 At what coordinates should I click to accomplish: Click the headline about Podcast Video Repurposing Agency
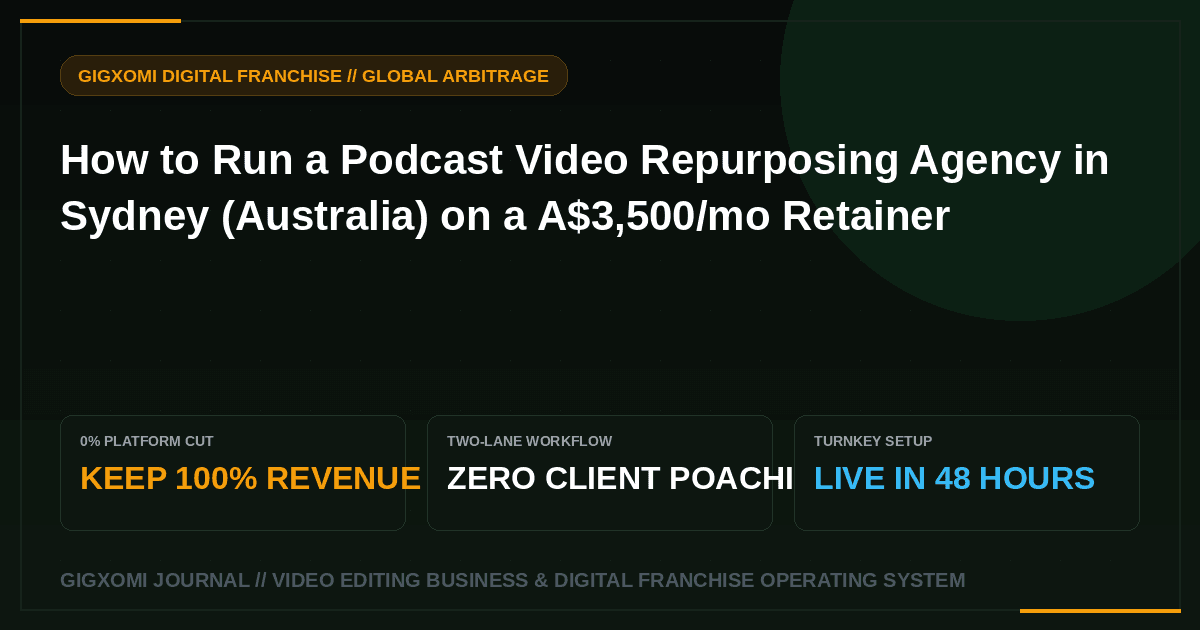pos(585,188)
